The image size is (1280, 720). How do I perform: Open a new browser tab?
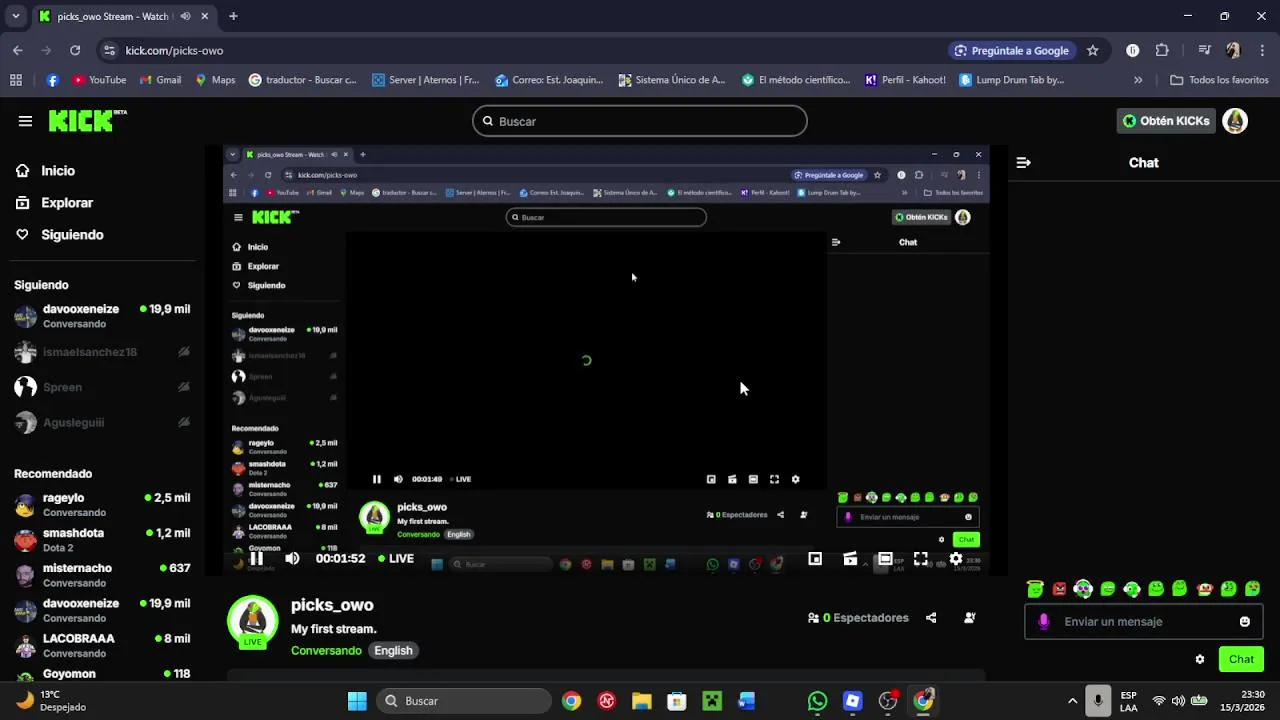point(233,16)
